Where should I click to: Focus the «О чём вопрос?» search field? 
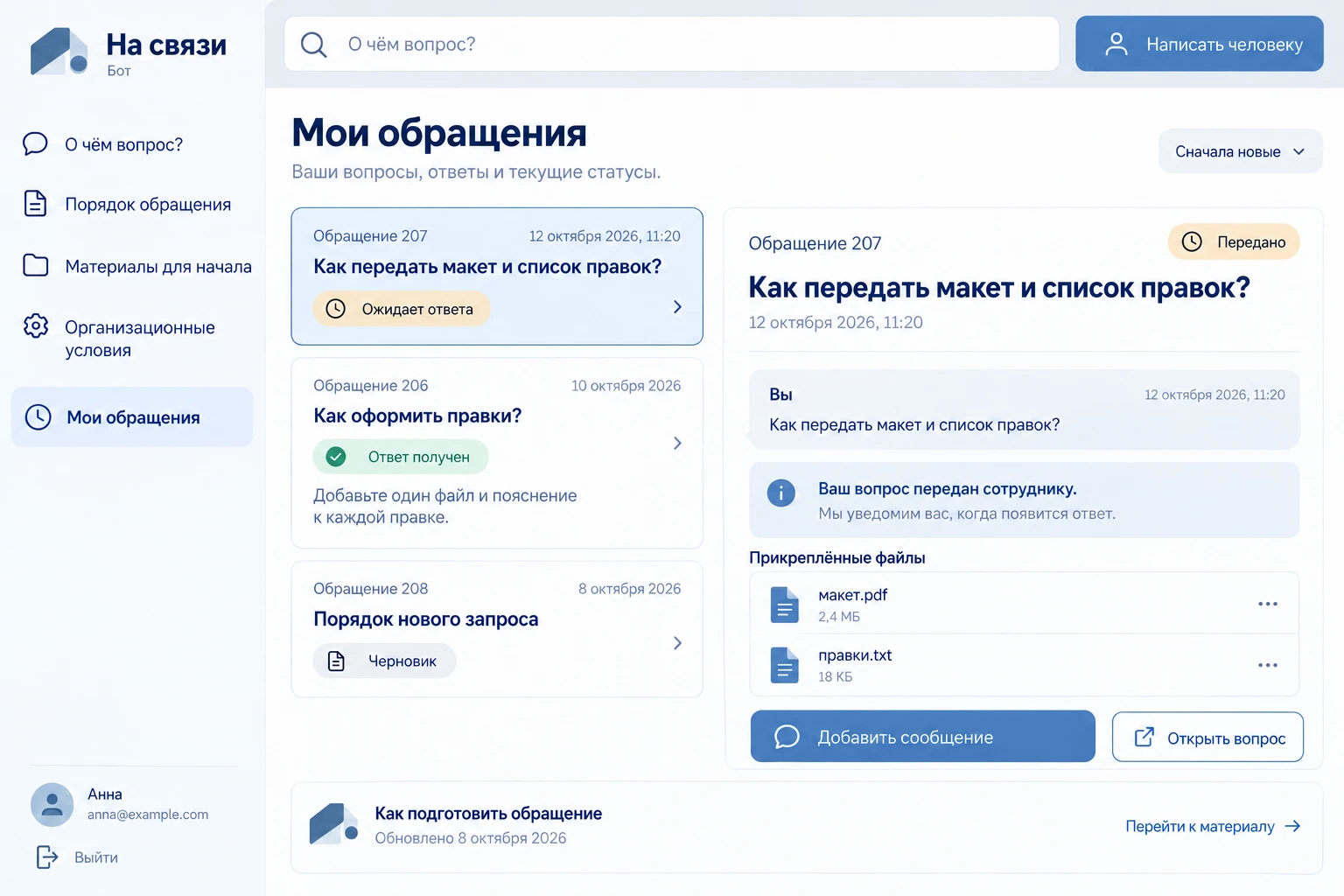coord(672,44)
